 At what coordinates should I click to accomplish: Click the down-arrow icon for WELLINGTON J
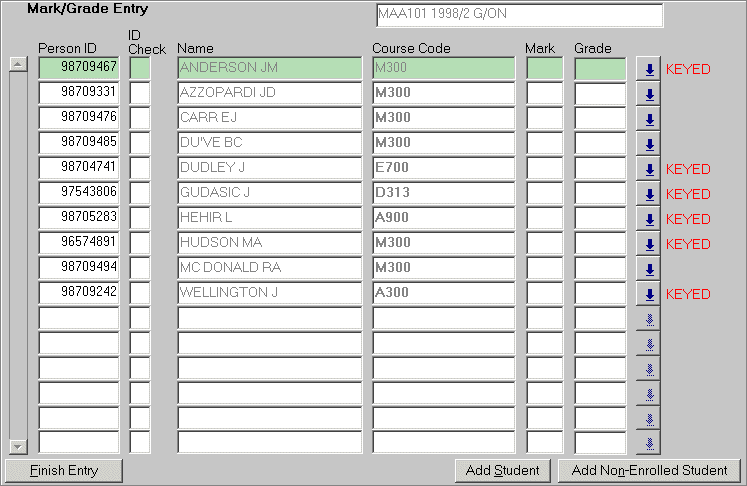[649, 294]
